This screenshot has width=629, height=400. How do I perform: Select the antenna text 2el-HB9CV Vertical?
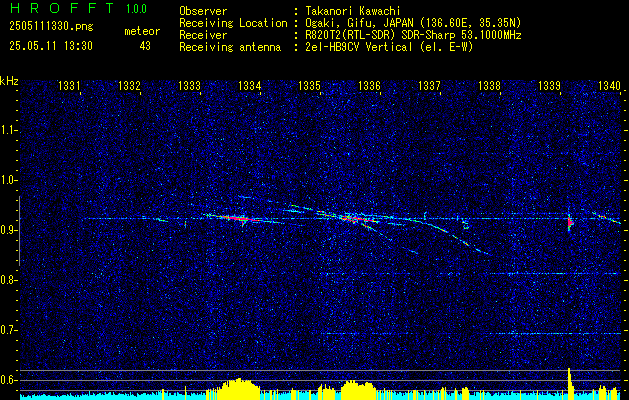tap(358, 47)
